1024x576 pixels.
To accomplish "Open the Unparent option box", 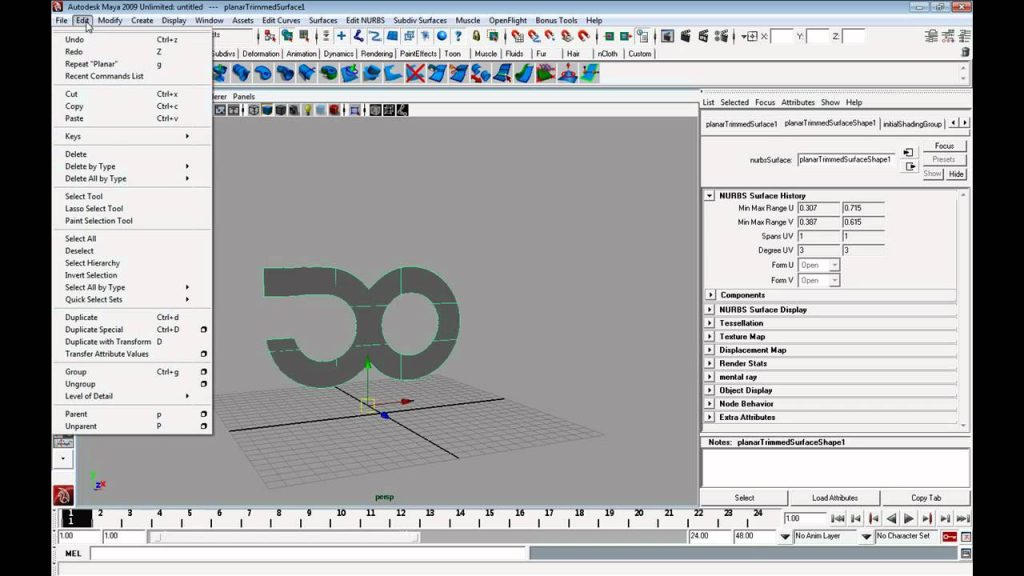I will click(204, 426).
